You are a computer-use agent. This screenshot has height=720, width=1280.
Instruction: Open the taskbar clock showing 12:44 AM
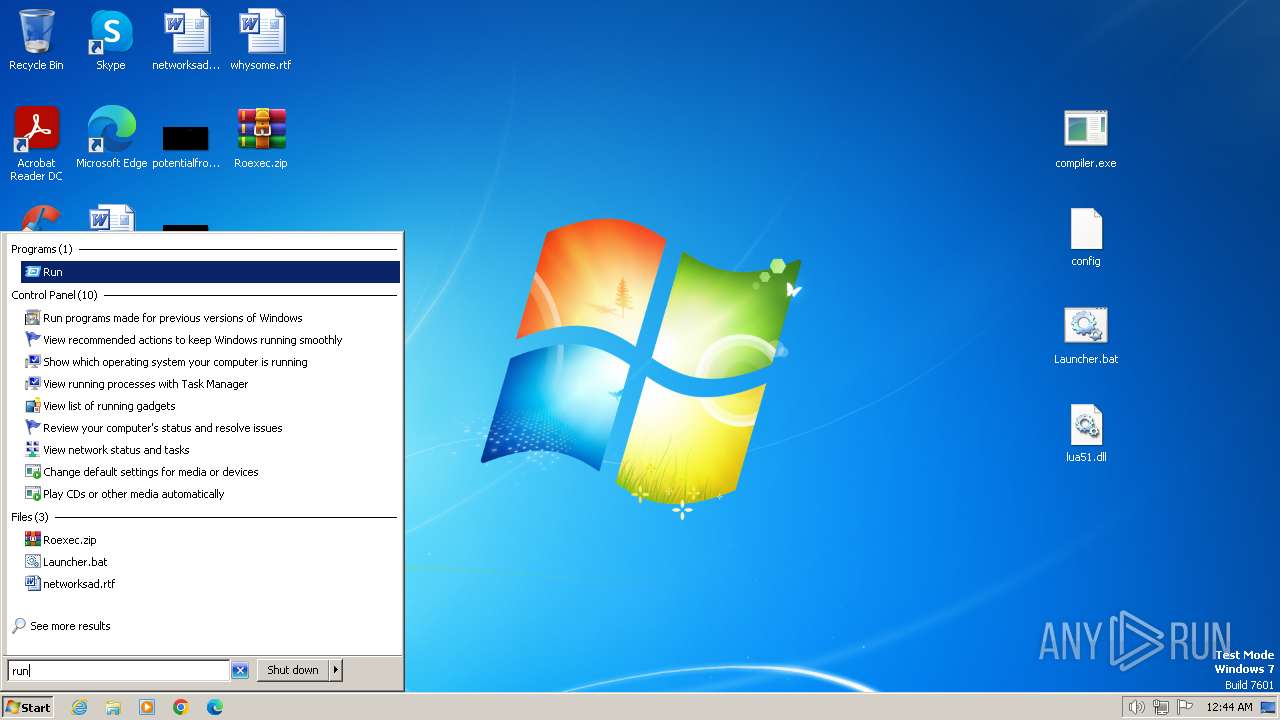(1229, 707)
